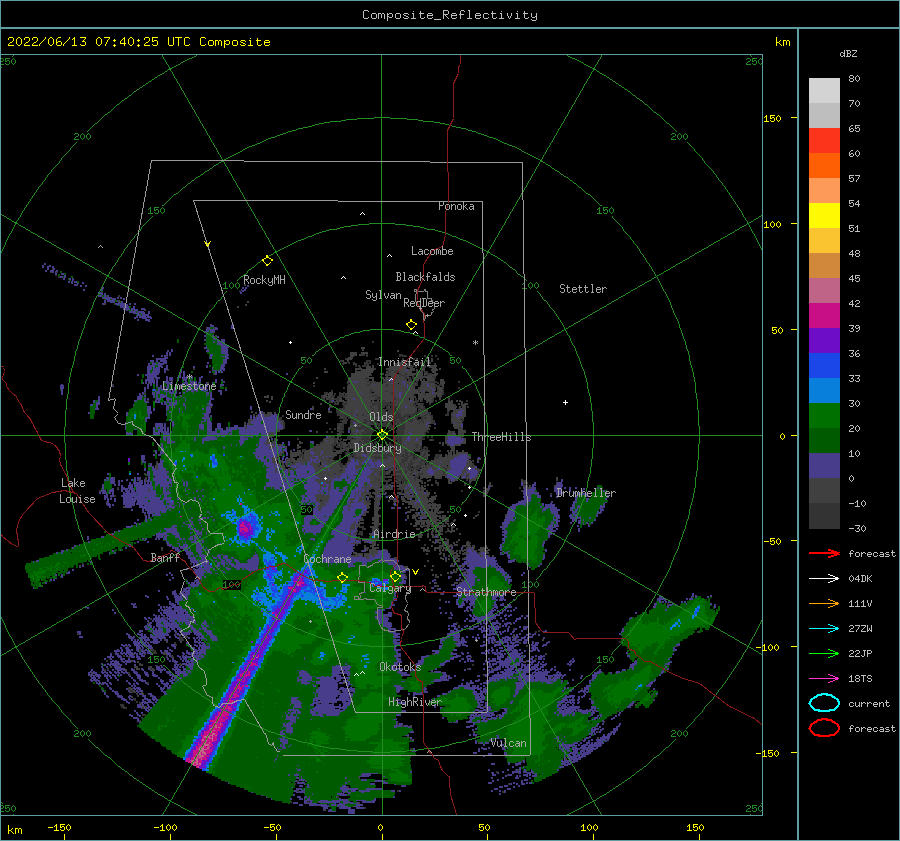Click the cyan current ellipse icon

[824, 703]
